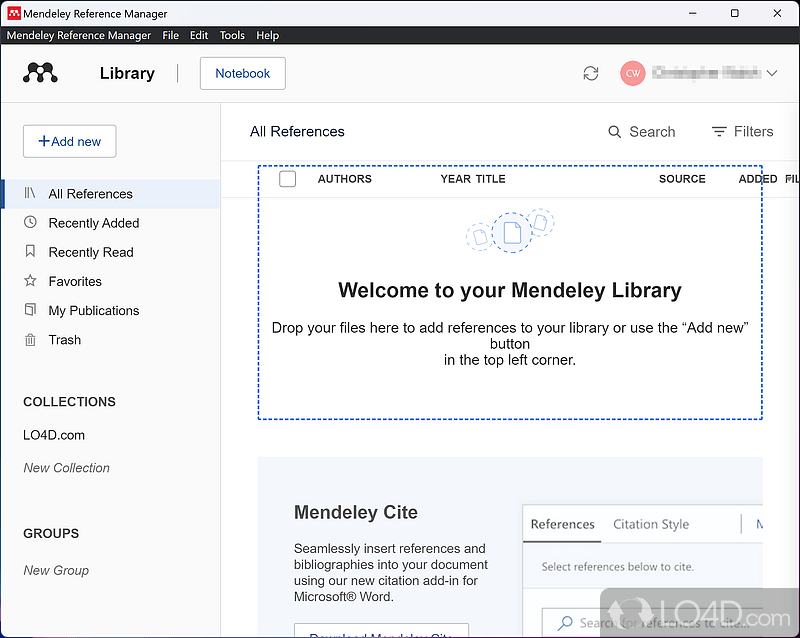Click the Mendeley logo icon
This screenshot has width=800, height=638.
click(x=40, y=73)
